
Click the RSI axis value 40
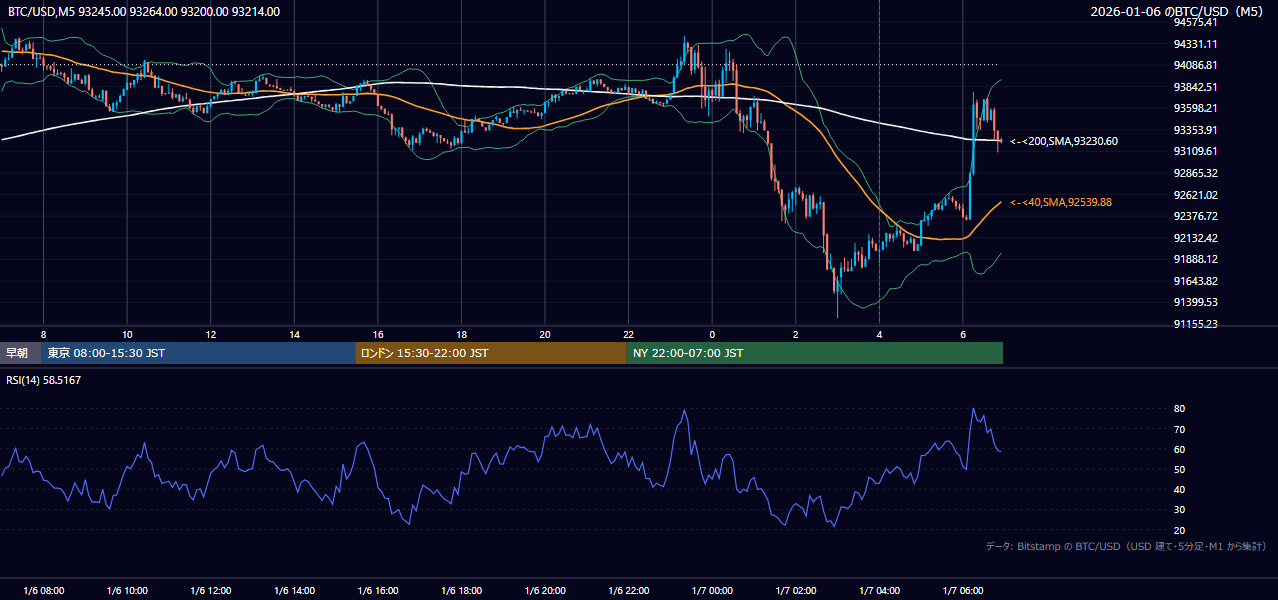click(1179, 490)
